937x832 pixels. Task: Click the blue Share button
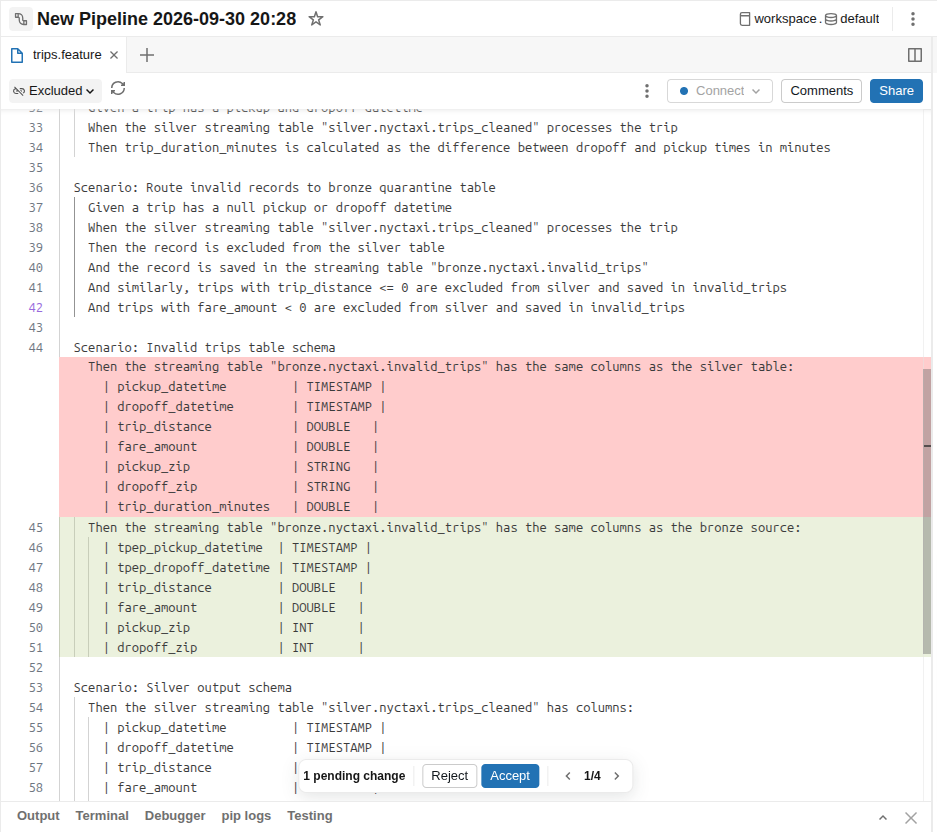[x=896, y=91]
